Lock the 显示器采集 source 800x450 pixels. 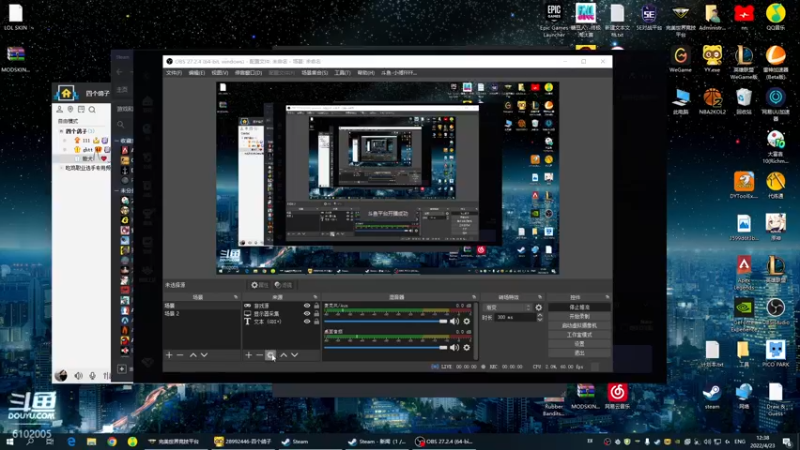click(316, 314)
